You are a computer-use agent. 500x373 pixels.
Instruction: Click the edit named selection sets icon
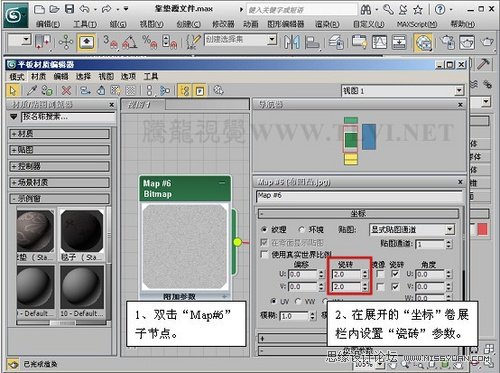tap(193, 42)
